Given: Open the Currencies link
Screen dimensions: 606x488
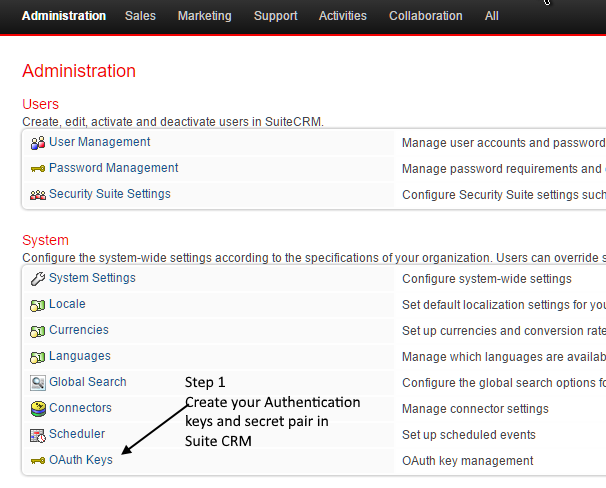Looking at the screenshot, I should pyautogui.click(x=78, y=330).
